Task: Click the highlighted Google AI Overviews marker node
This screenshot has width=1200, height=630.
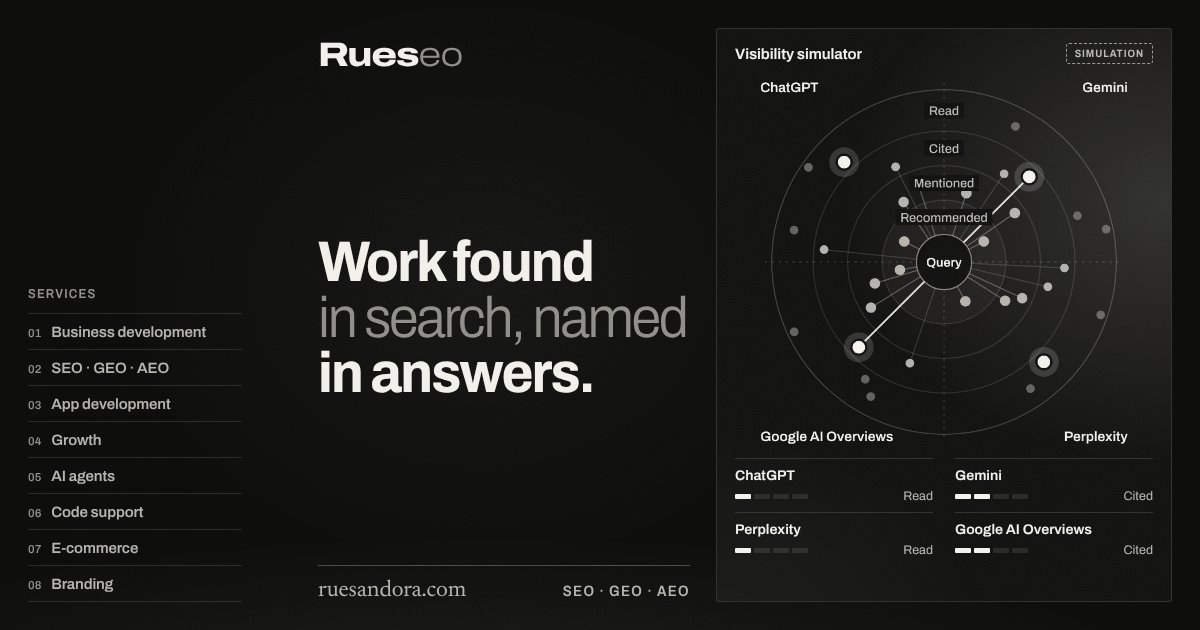Action: [x=858, y=347]
